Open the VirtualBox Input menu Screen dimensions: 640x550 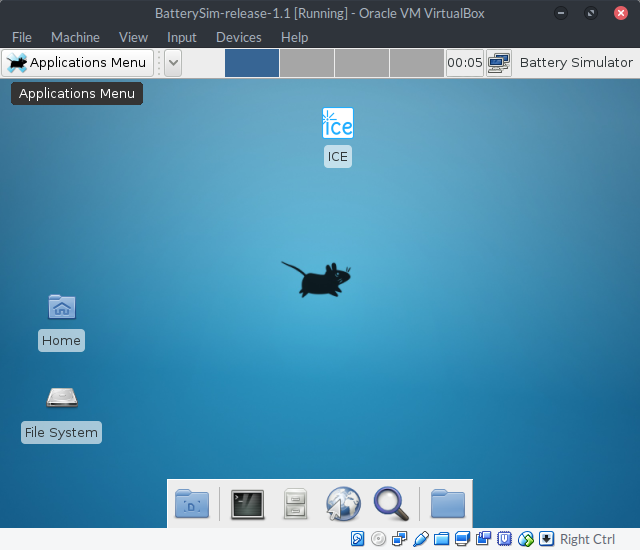coord(182,38)
